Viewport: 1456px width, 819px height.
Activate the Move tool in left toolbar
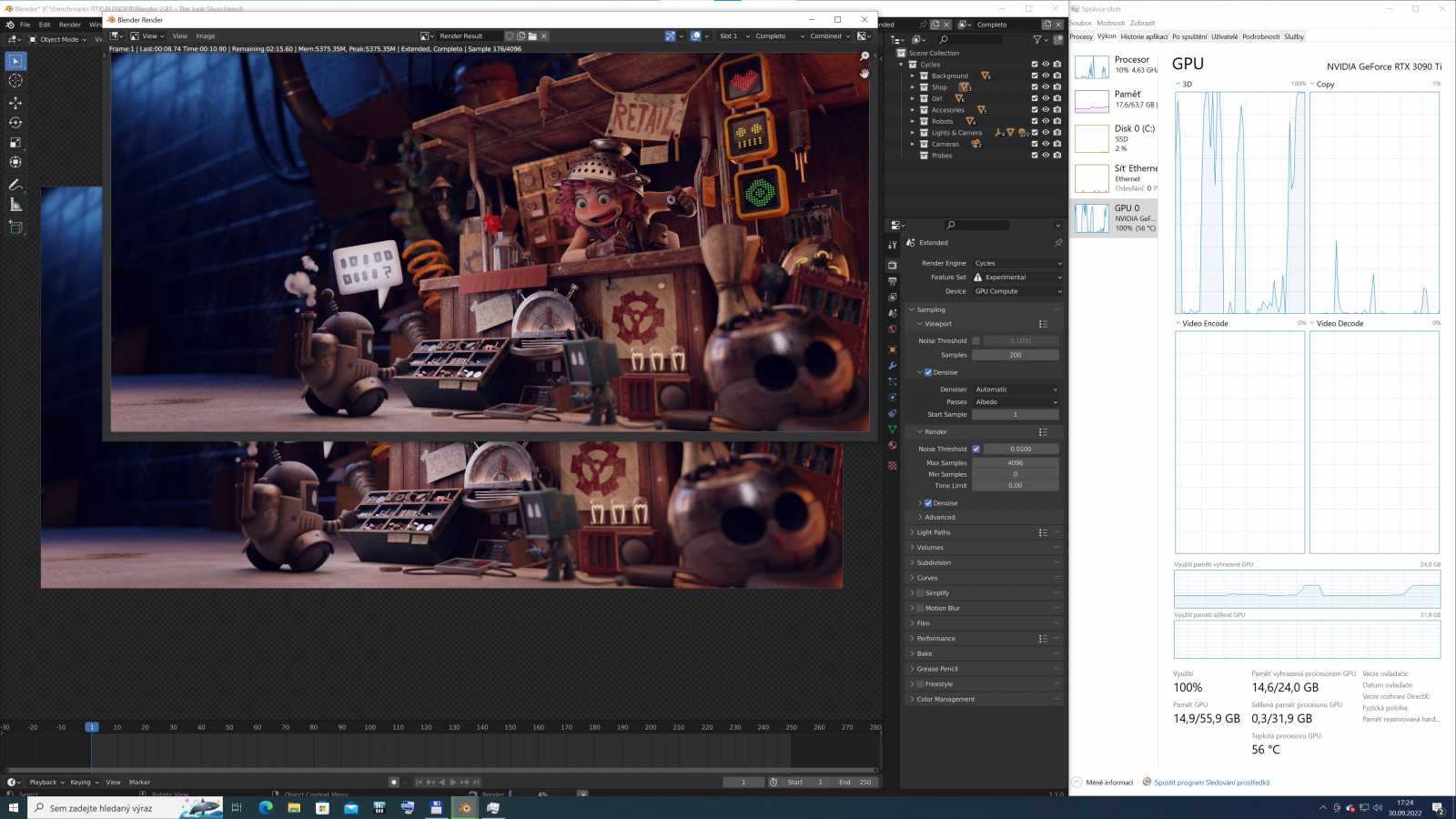pos(15,103)
